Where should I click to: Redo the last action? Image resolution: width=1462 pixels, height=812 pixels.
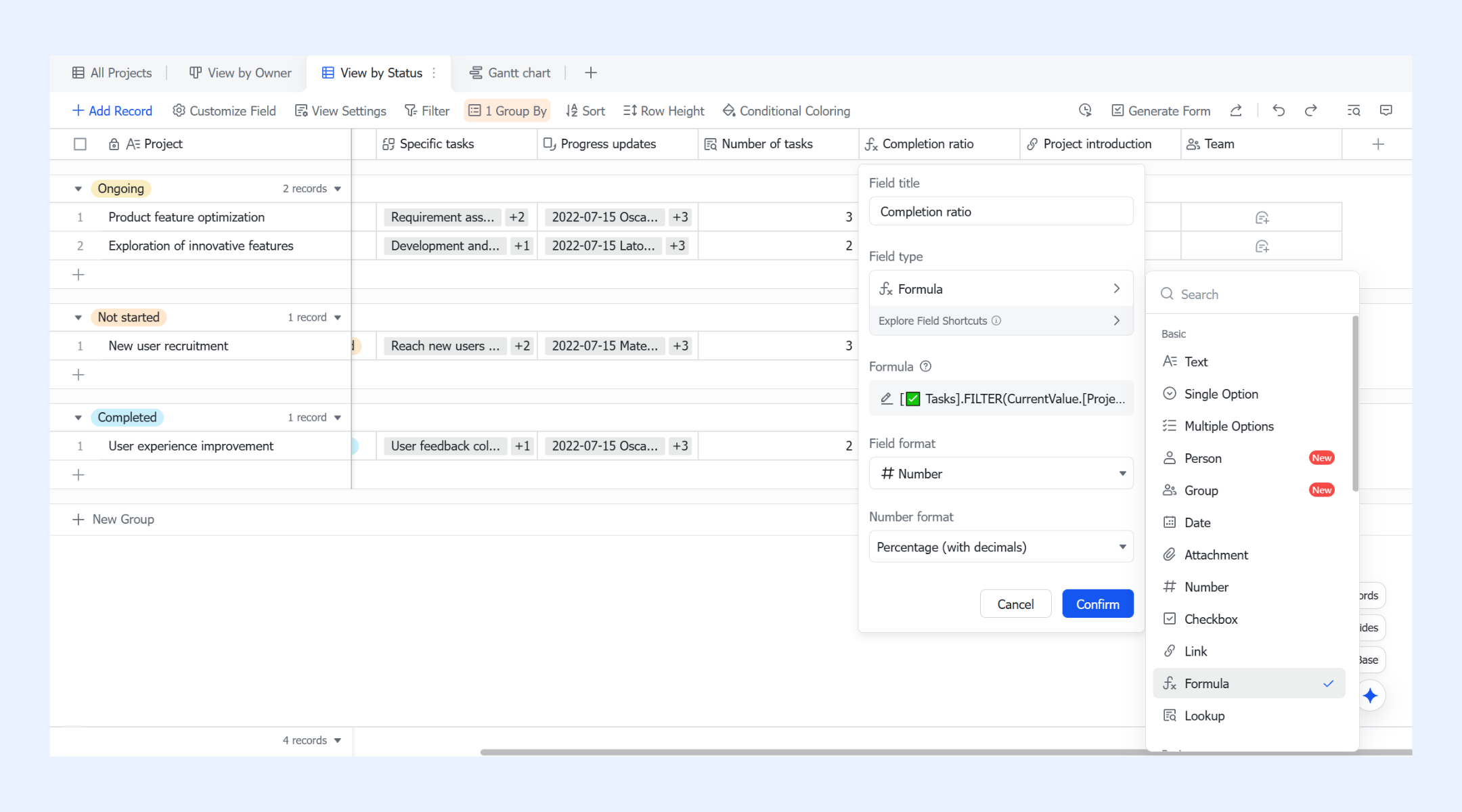1311,110
